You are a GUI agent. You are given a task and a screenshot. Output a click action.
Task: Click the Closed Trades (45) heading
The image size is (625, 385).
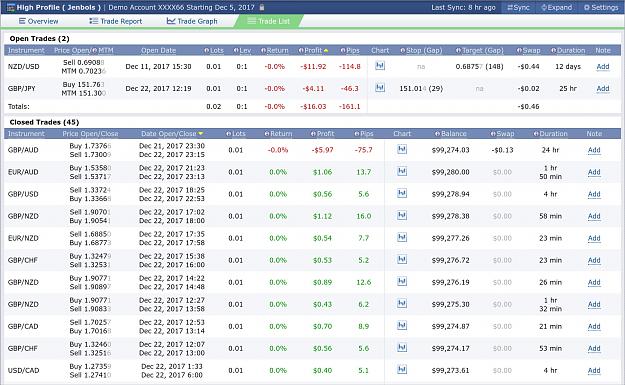[44, 122]
